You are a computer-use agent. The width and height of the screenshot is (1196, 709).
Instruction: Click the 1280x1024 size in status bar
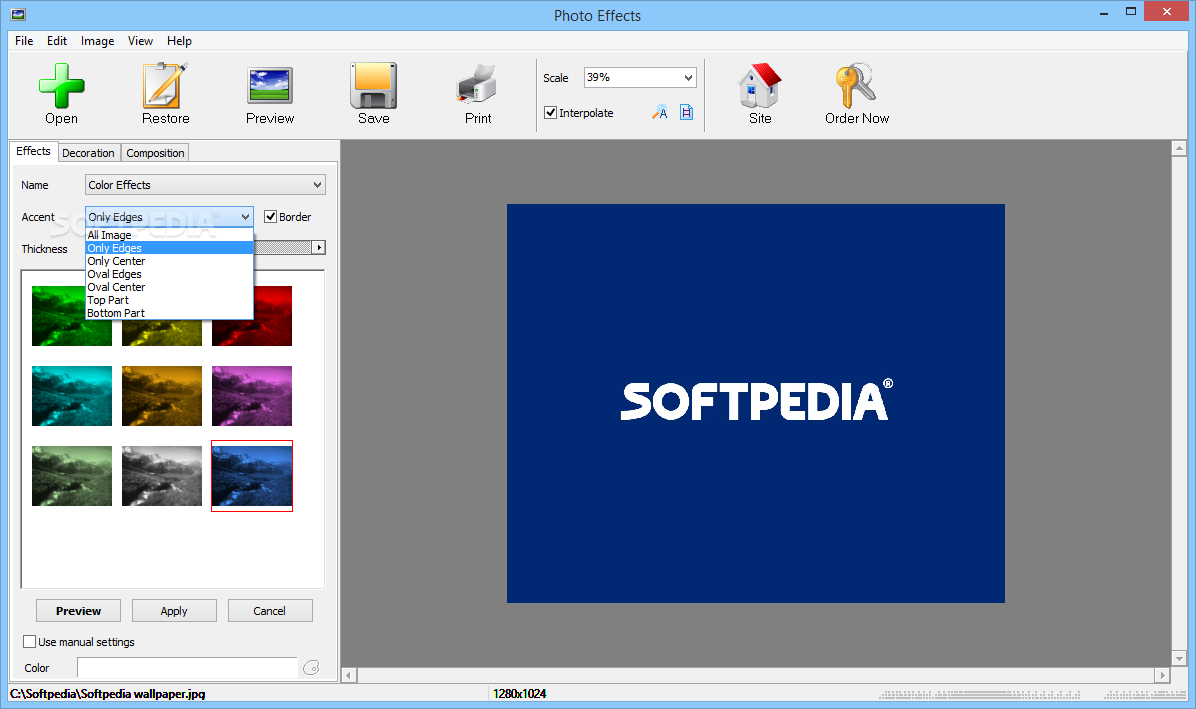519,694
